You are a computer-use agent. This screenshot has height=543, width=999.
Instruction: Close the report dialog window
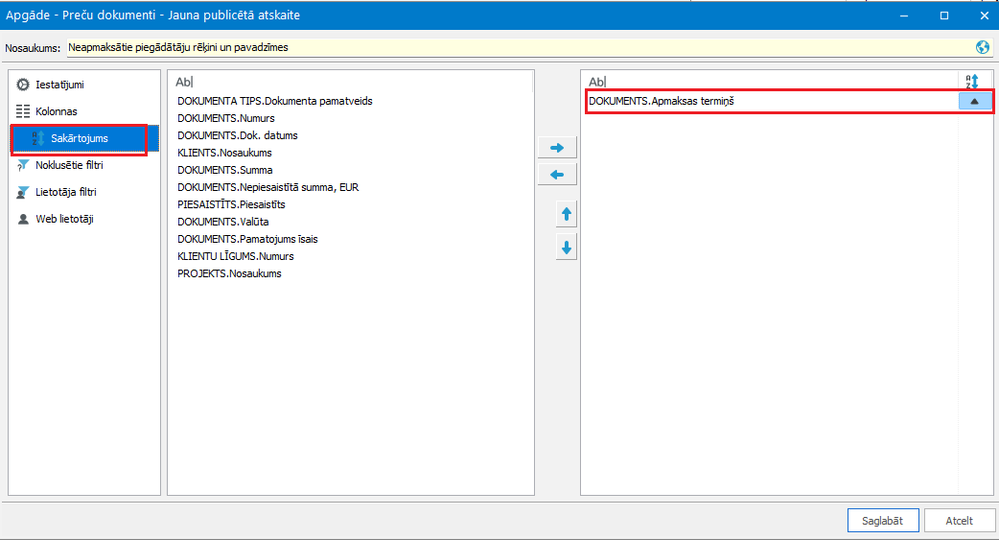(984, 15)
